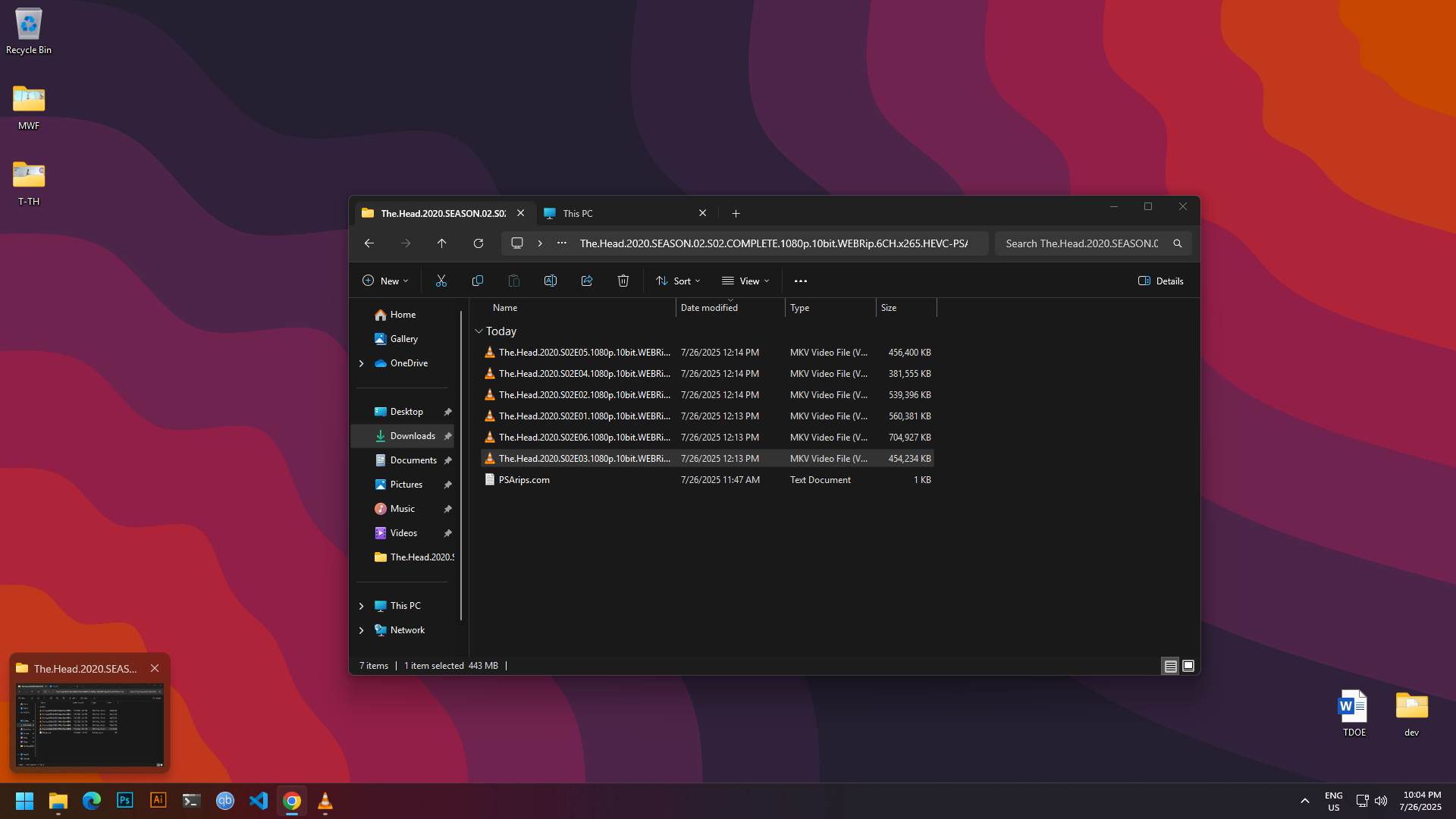Sort by Size column header
This screenshot has height=819, width=1456.
[x=906, y=308]
